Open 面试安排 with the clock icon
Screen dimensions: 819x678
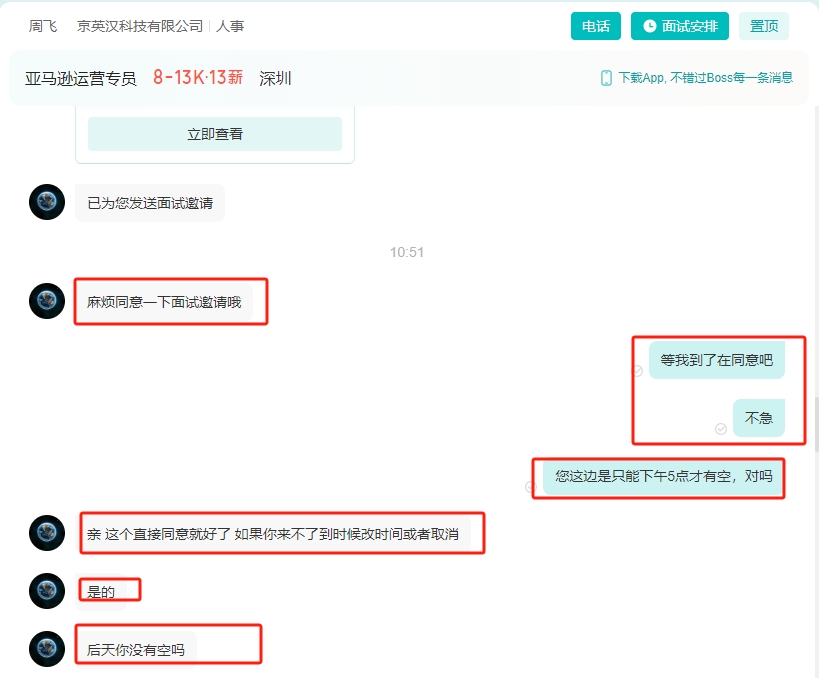click(x=680, y=26)
